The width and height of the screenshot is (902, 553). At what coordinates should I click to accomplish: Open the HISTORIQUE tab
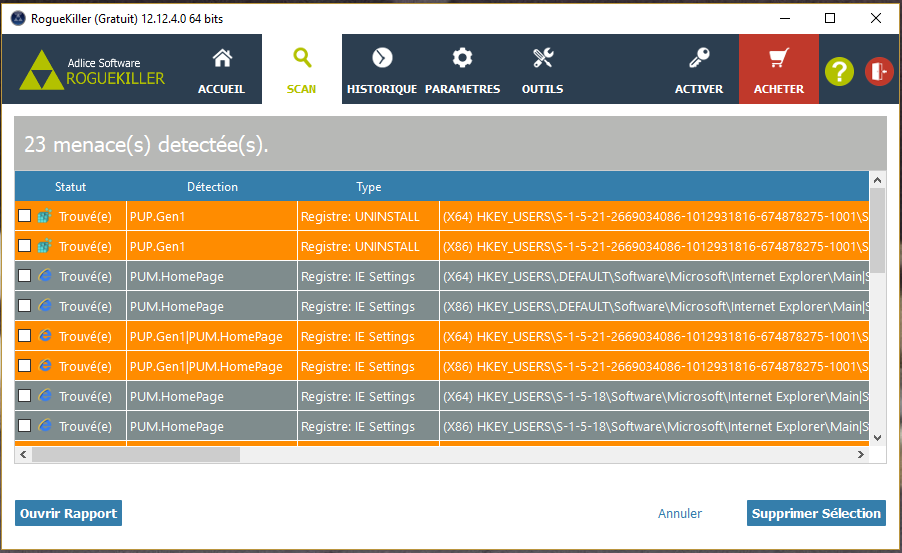point(382,70)
